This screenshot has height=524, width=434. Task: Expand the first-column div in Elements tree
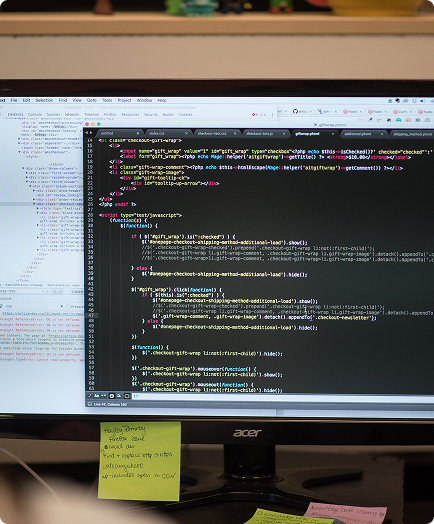27,173
